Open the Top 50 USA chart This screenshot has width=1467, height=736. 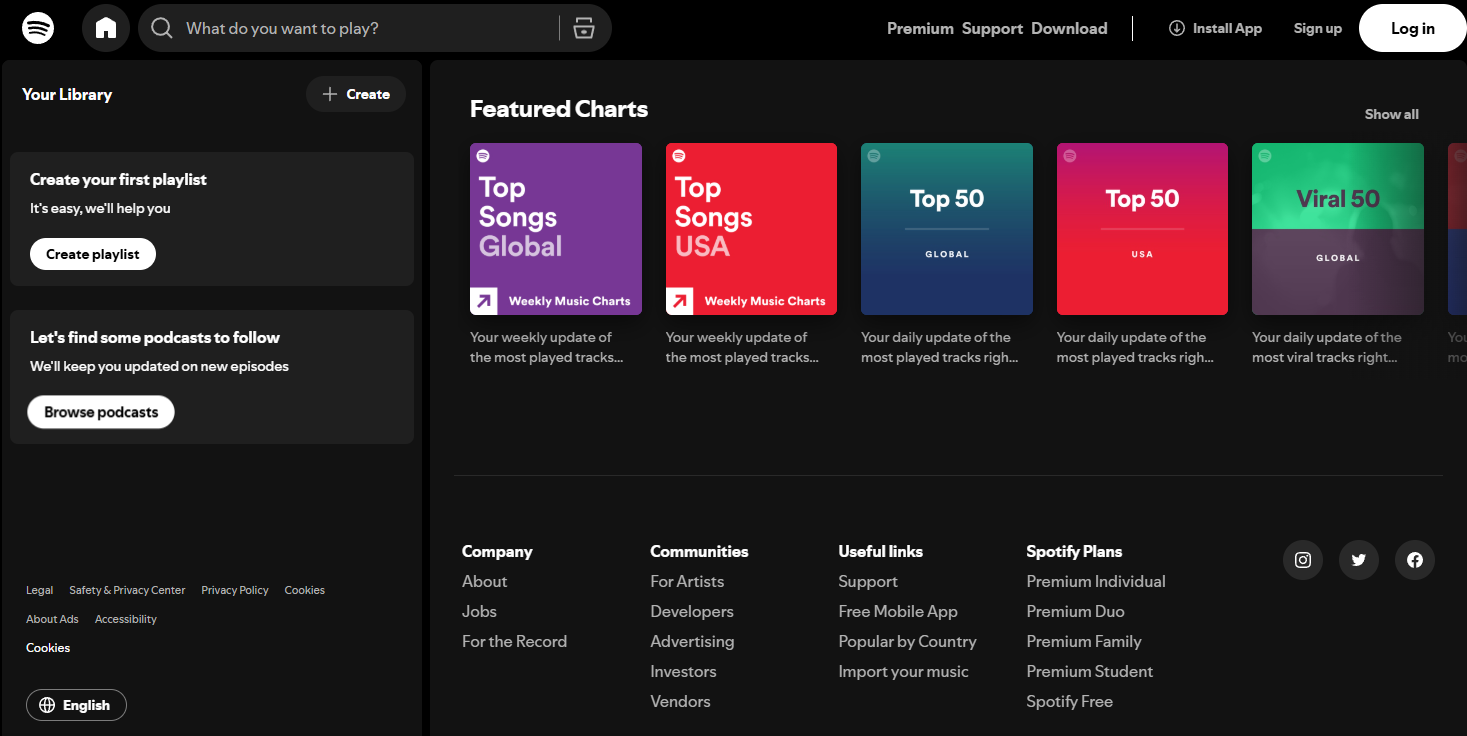click(x=1142, y=229)
